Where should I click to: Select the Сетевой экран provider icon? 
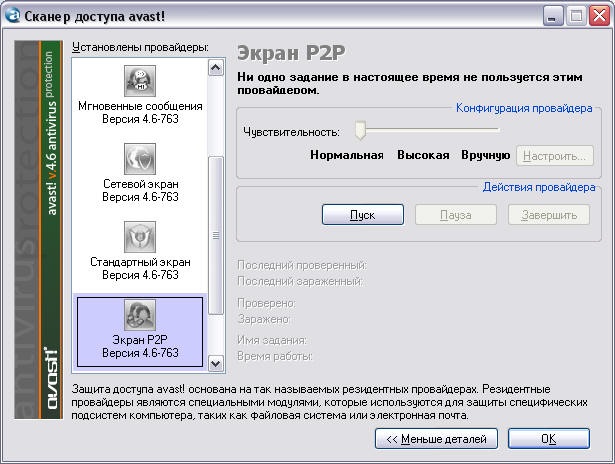[140, 159]
